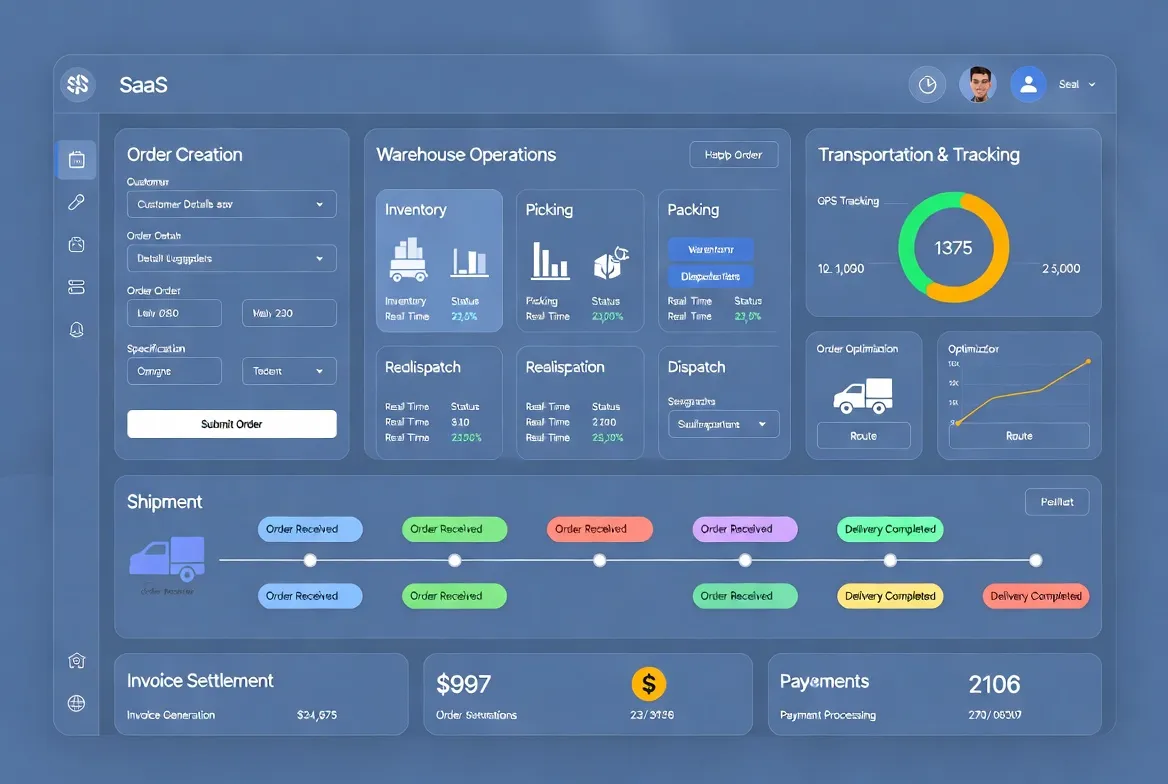Select the Delivery Completed status marker

890,529
